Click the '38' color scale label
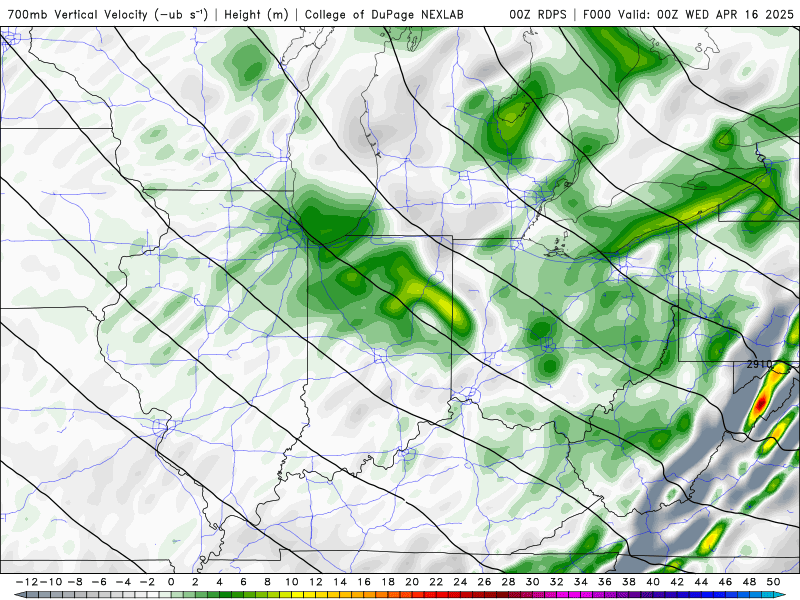This screenshot has height=600, width=800. point(629,582)
